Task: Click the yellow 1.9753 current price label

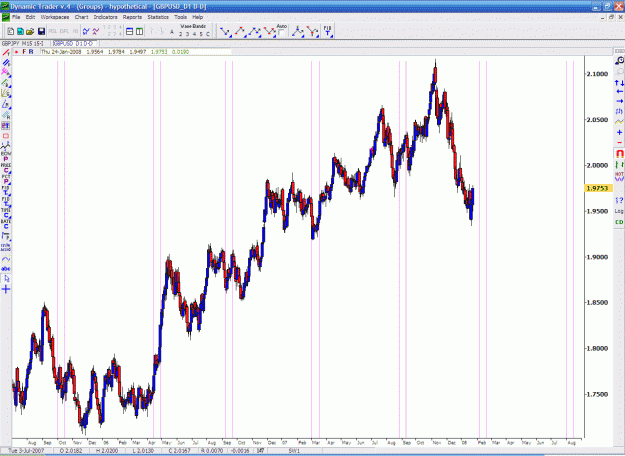Action: click(x=598, y=188)
